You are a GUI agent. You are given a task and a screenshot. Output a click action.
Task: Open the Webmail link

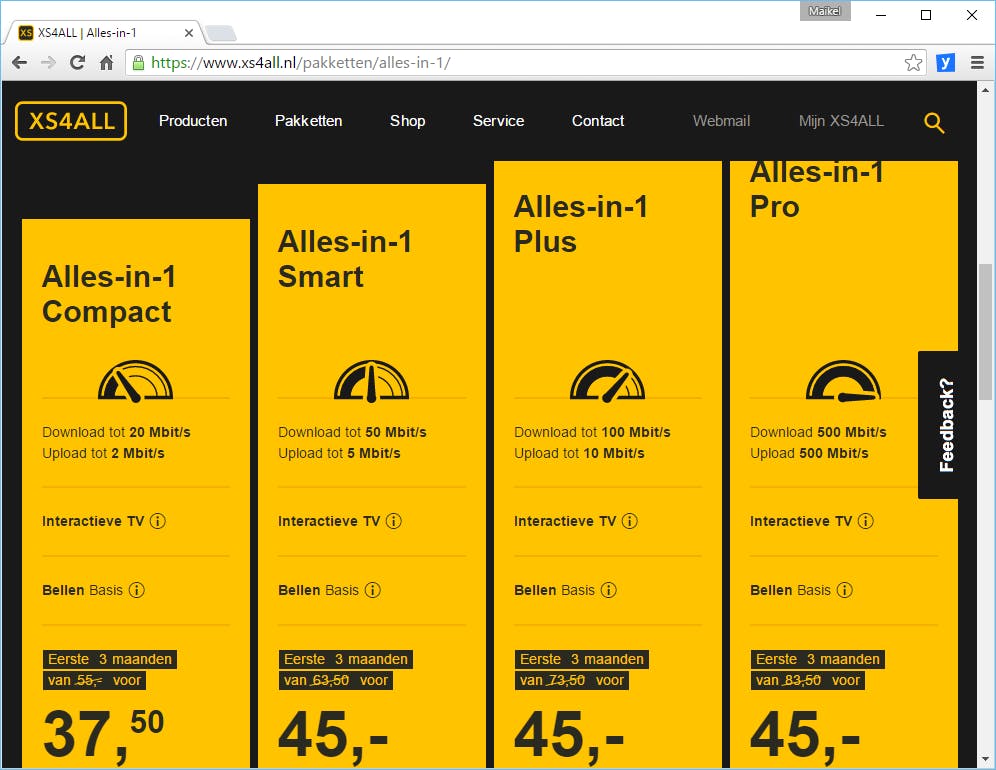722,121
